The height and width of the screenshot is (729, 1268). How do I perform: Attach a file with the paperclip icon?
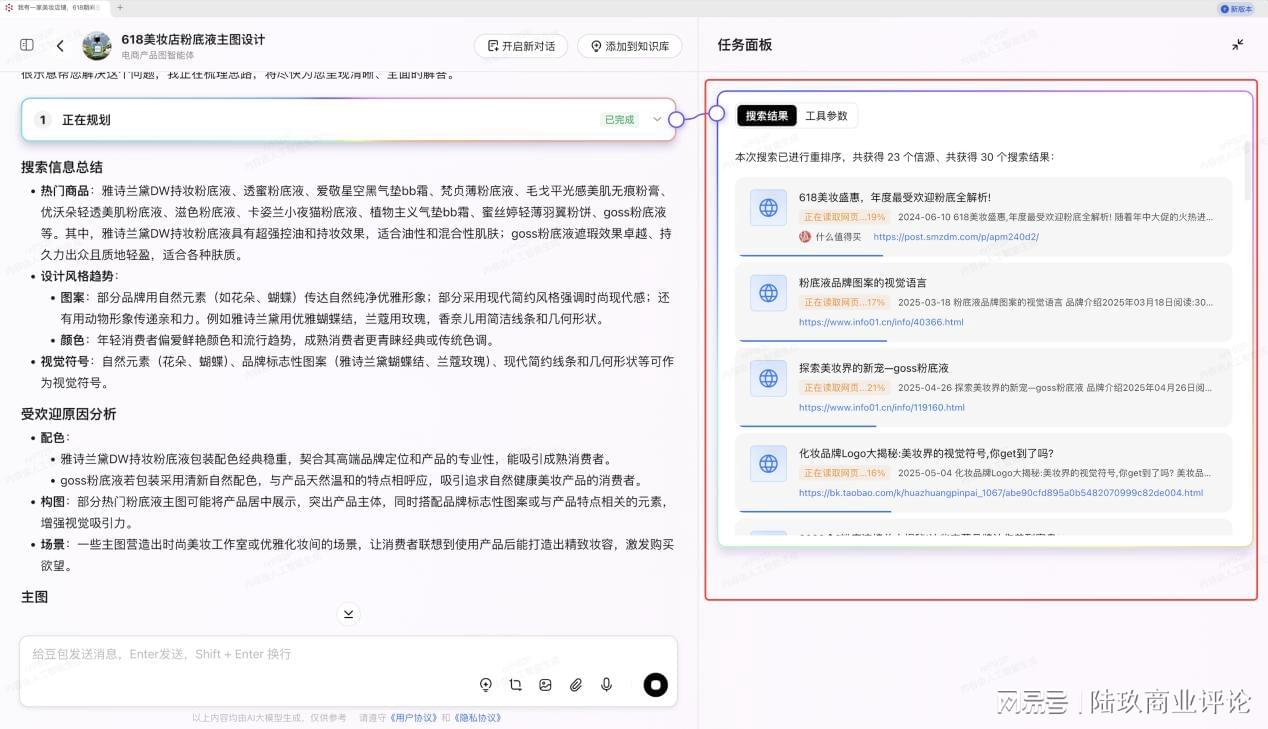point(576,685)
